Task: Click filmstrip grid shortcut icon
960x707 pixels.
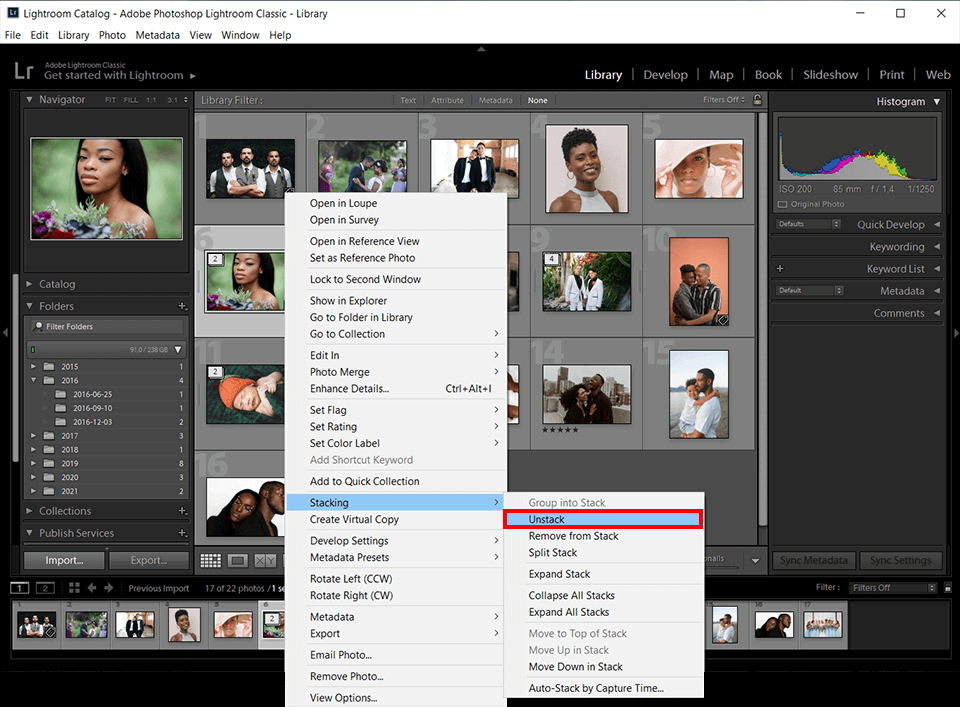Action: 74,588
